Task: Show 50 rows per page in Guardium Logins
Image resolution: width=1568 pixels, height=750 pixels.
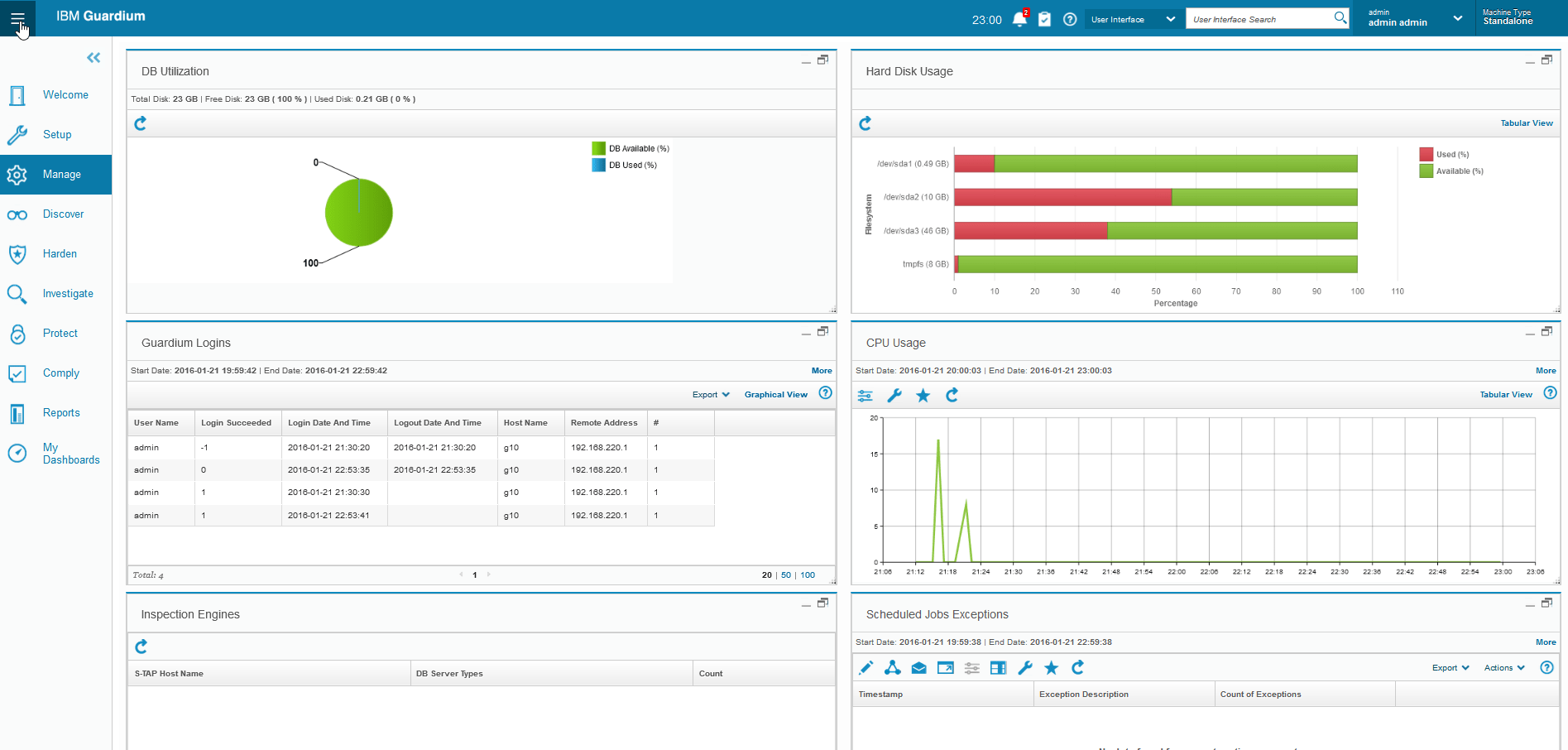Action: pos(786,575)
